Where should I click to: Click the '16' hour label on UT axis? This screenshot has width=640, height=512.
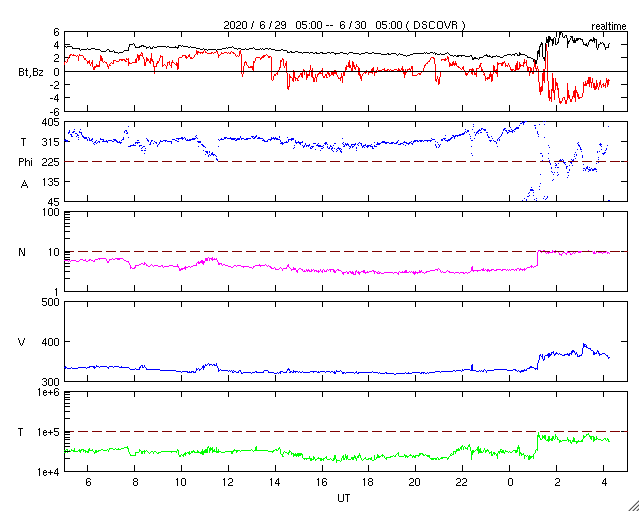coord(322,482)
